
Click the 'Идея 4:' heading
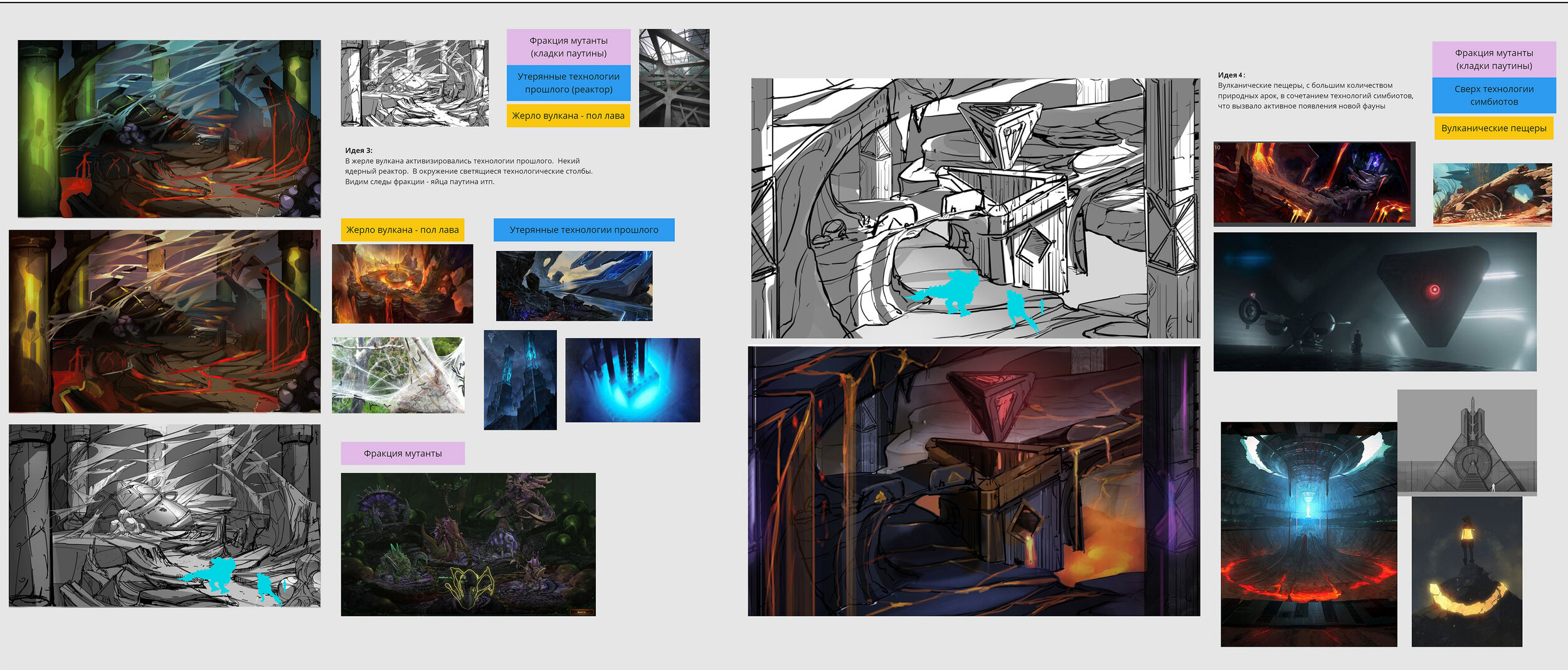[1231, 75]
